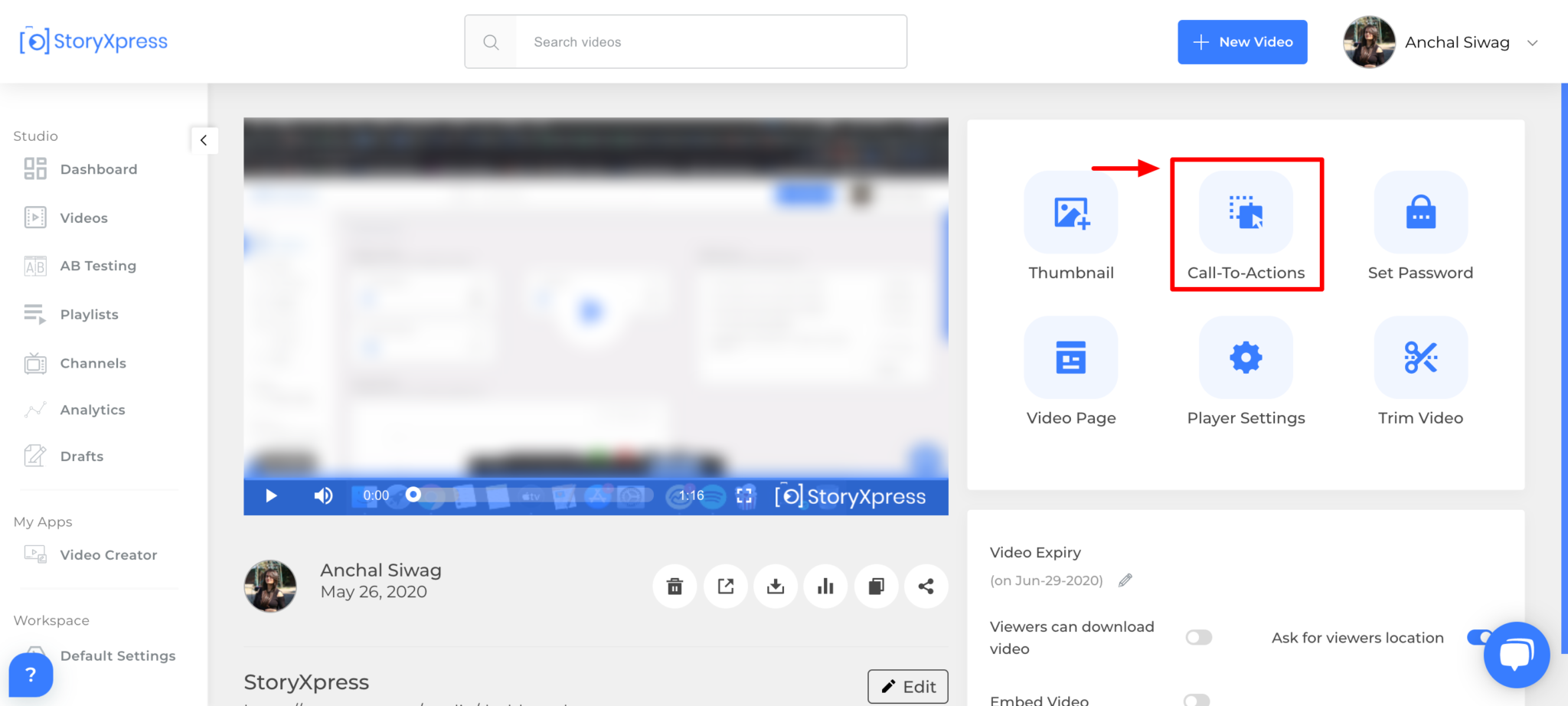Delete video with the trash icon
The height and width of the screenshot is (706, 1568).
pos(675,587)
